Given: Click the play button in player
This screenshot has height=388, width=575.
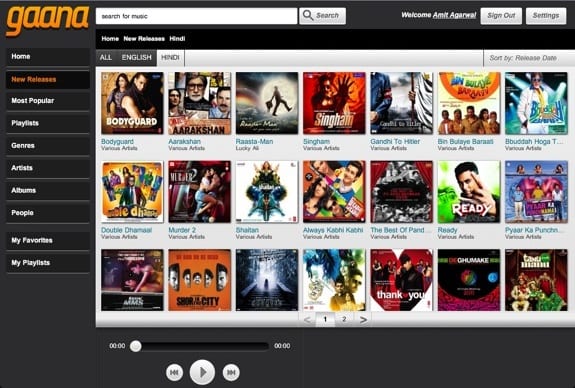Looking at the screenshot, I should click(x=202, y=372).
